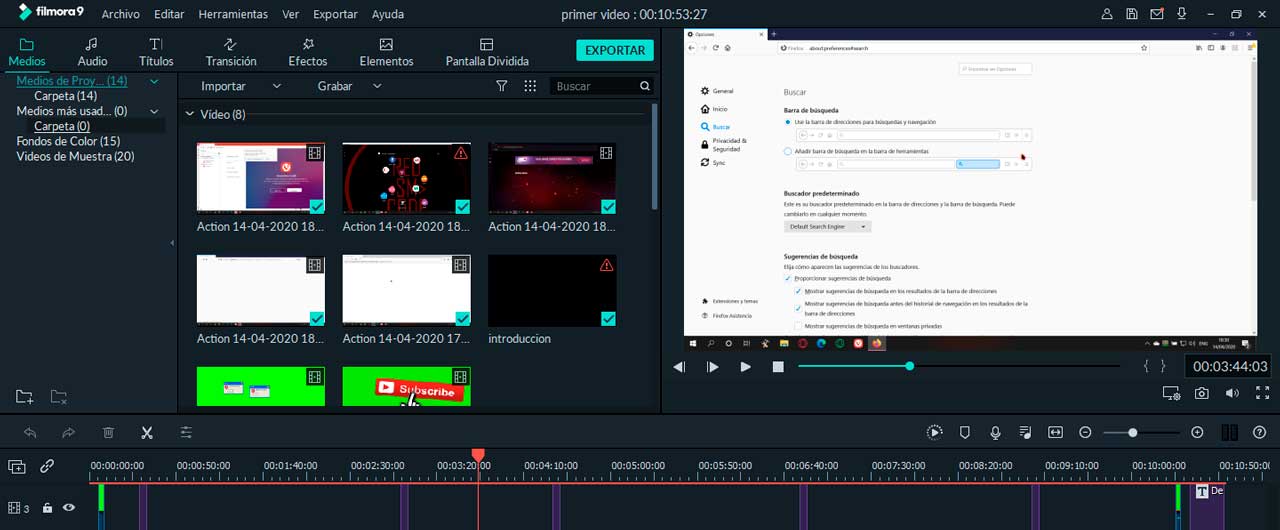Switch to the Transición tab

(231, 52)
